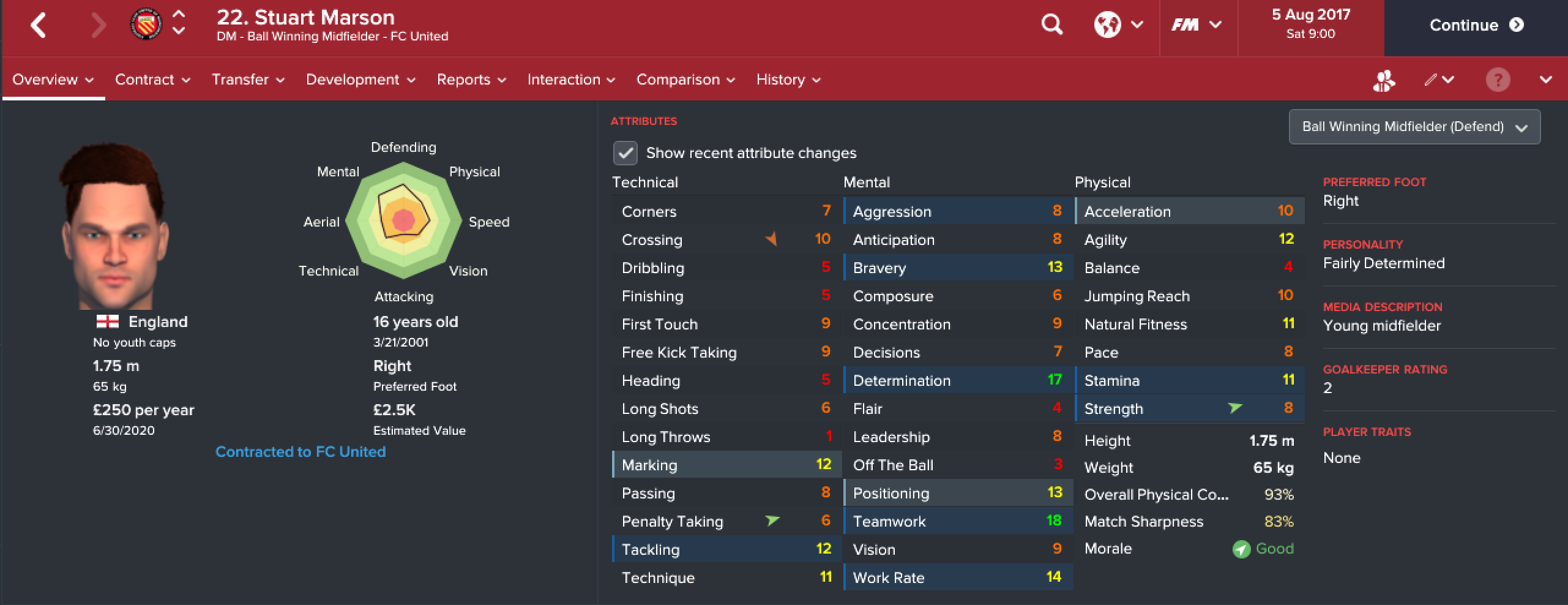Image resolution: width=1568 pixels, height=605 pixels.
Task: Open the Development tab menu
Action: coord(360,80)
